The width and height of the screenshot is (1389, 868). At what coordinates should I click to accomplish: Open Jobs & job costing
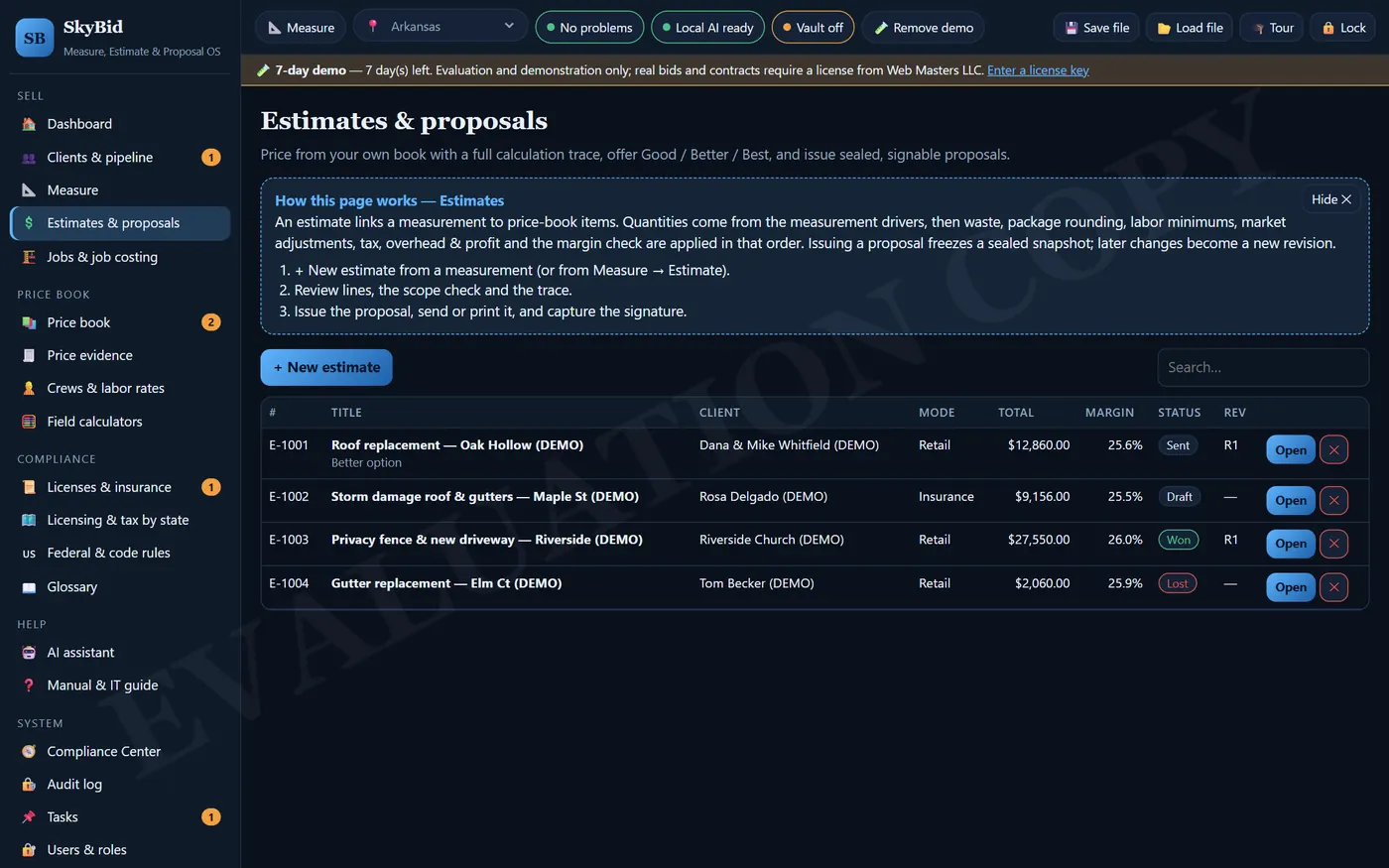[120, 256]
